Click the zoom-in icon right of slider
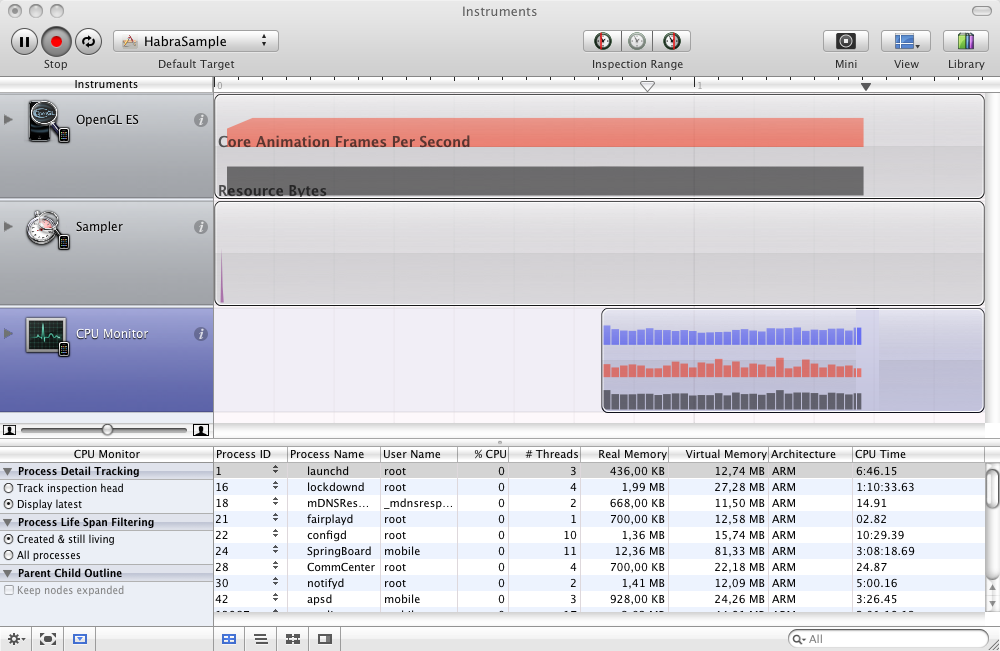Image resolution: width=1000 pixels, height=651 pixels. [x=201, y=430]
